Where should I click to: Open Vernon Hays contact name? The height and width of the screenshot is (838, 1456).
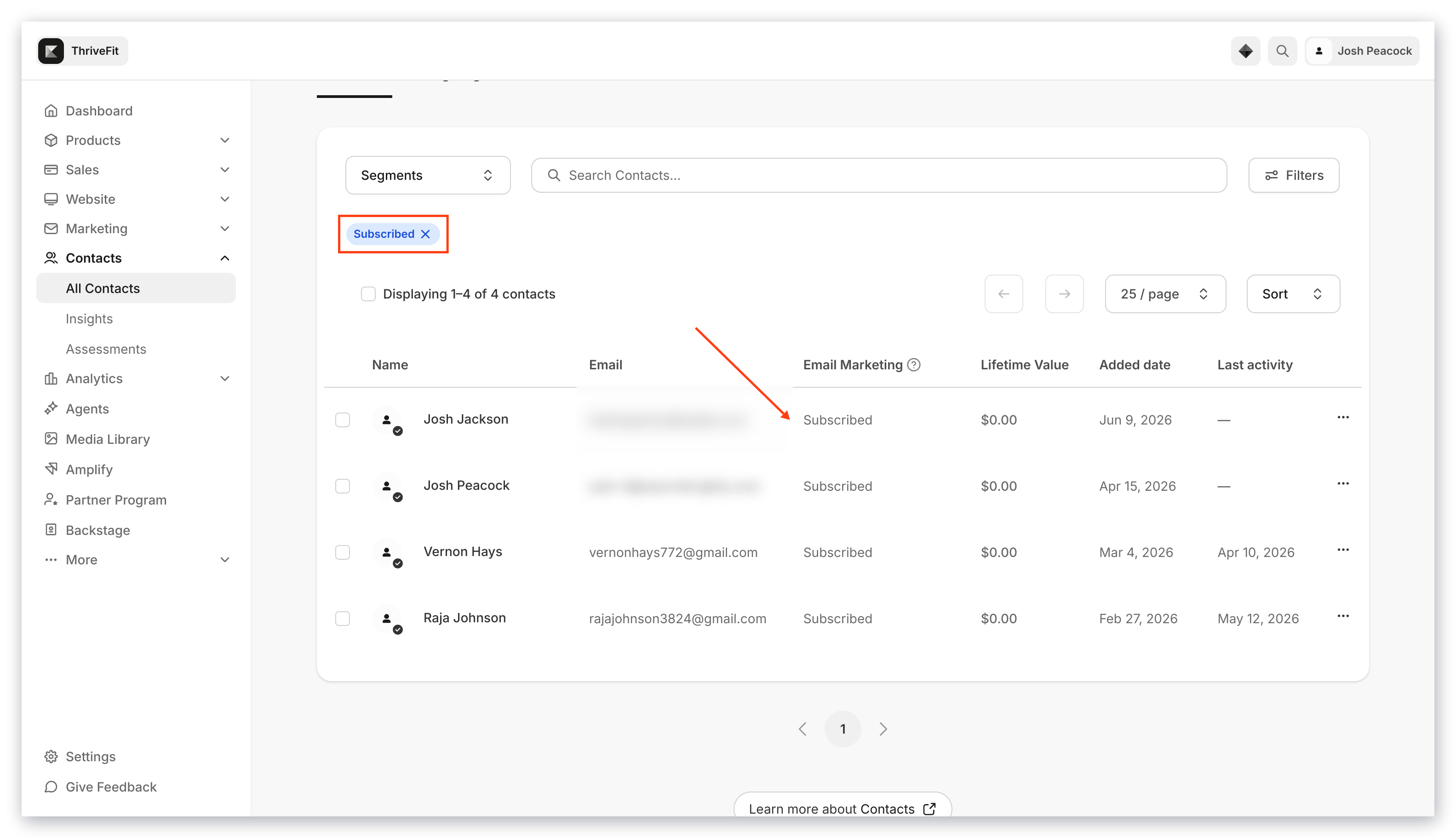pyautogui.click(x=463, y=551)
